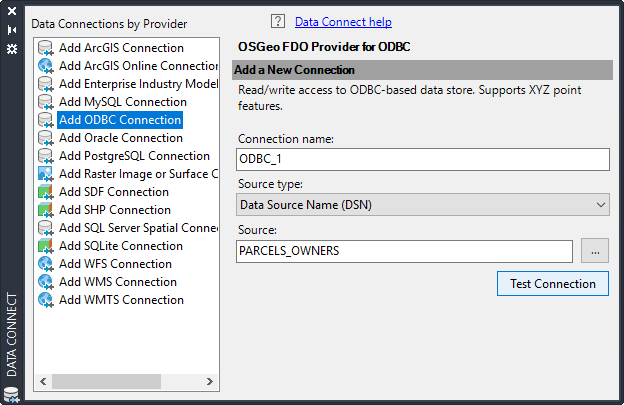Click the Connection name field
Screen dimensions: 624x405
tap(423, 160)
